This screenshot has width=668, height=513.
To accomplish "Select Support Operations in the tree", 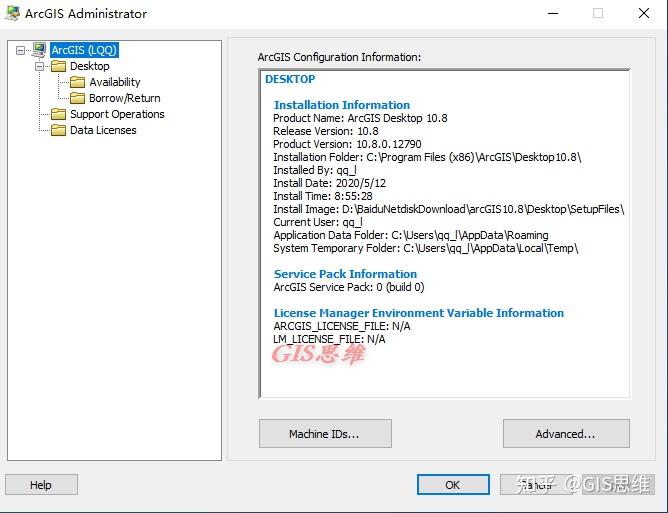I will (x=117, y=114).
